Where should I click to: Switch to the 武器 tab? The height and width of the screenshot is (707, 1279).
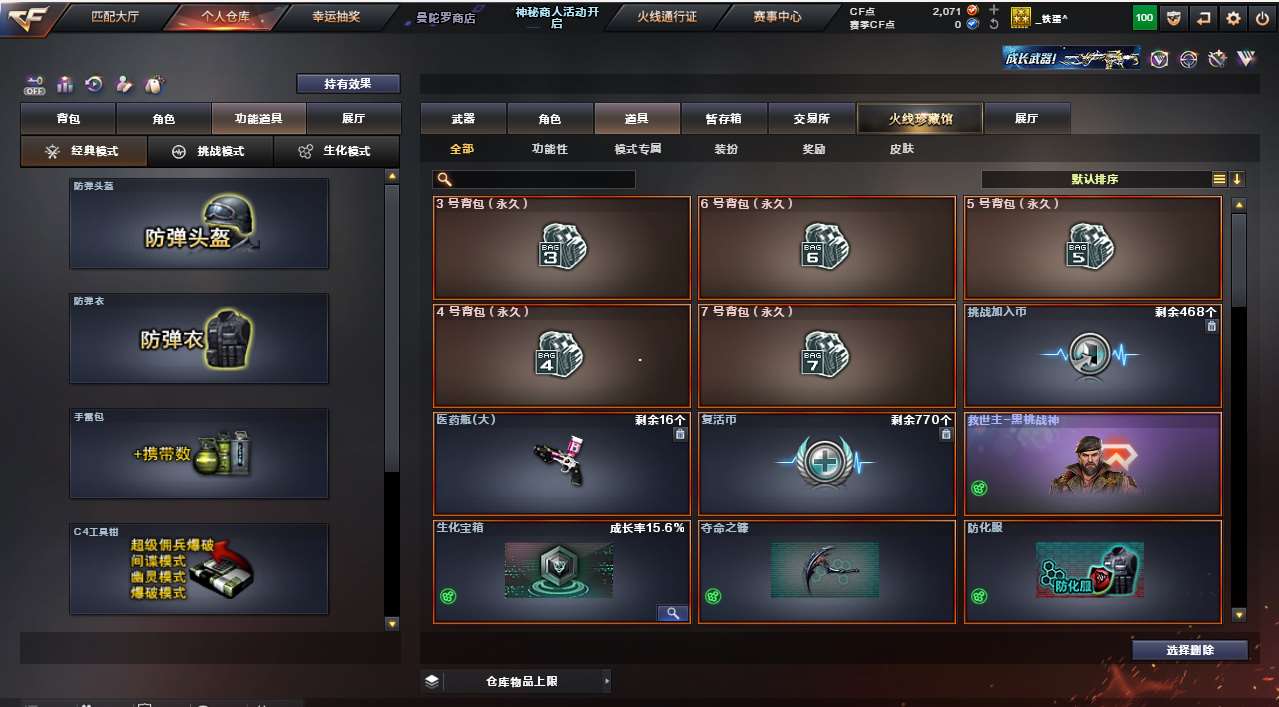463,118
